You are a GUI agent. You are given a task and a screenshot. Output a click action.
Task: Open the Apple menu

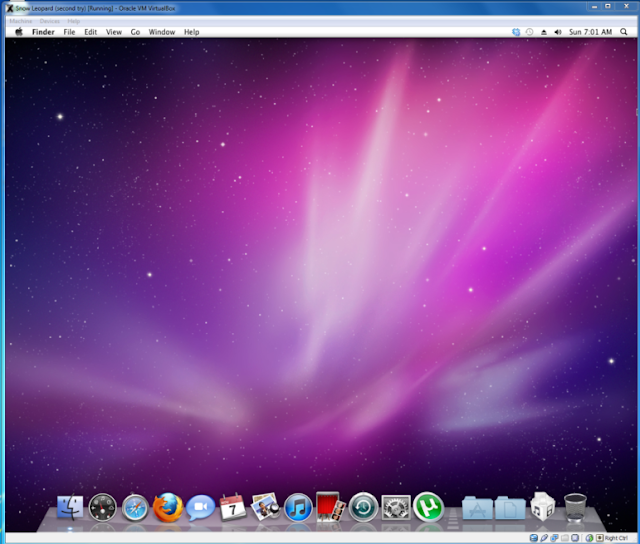coord(19,32)
